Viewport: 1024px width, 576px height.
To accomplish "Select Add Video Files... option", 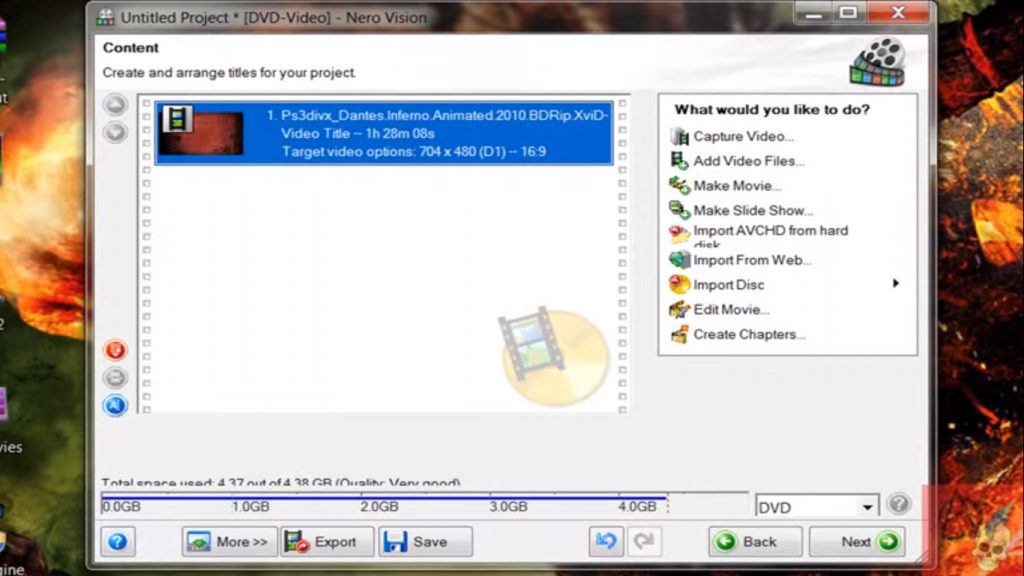I will [x=748, y=161].
